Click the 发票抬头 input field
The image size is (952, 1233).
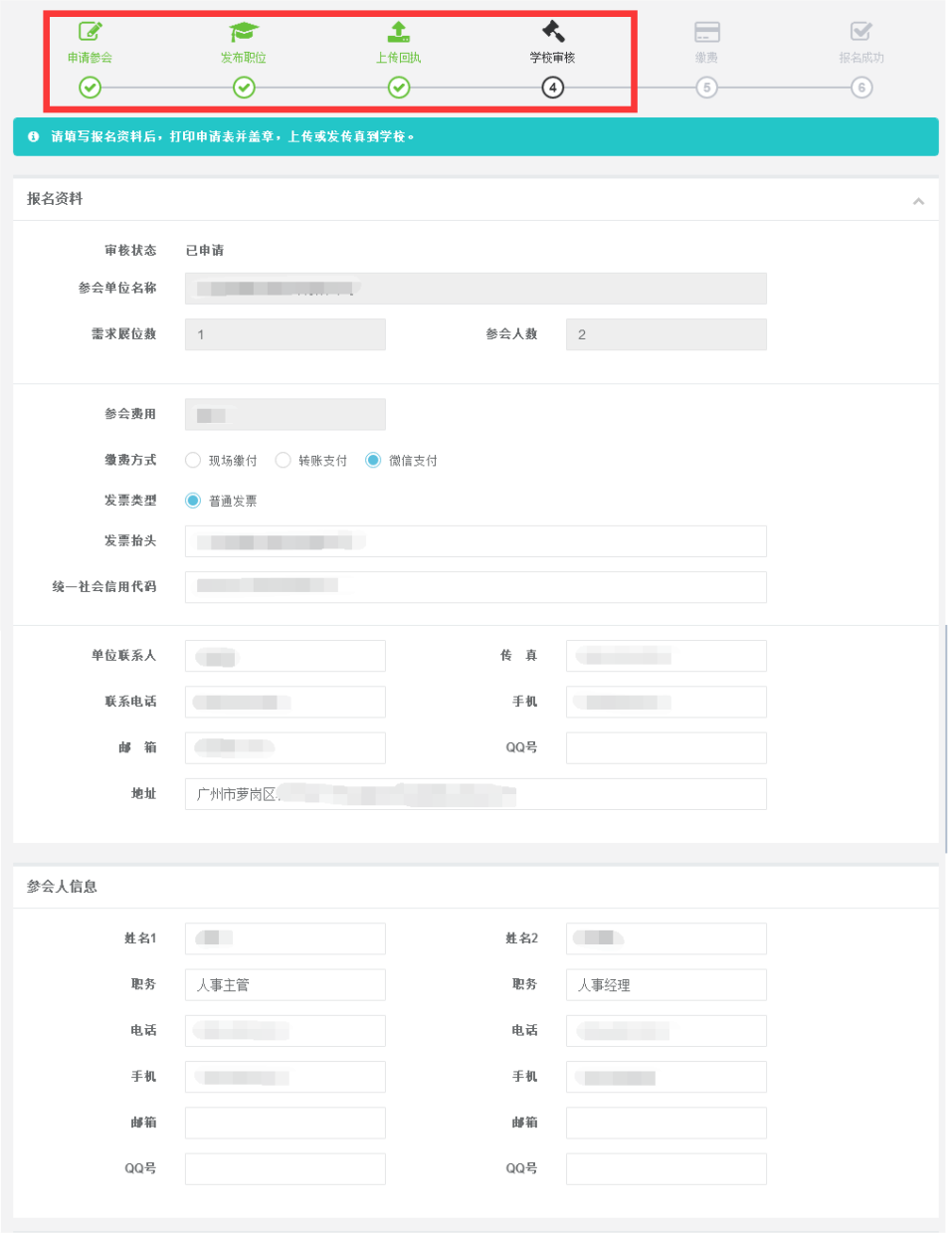coord(476,541)
